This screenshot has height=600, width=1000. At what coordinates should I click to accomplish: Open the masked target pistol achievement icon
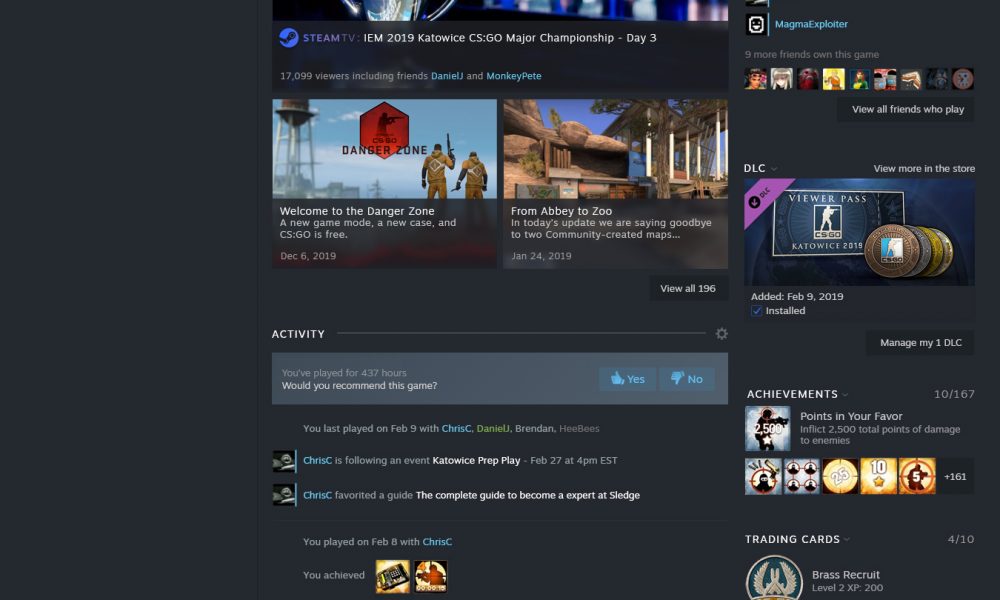click(x=763, y=476)
